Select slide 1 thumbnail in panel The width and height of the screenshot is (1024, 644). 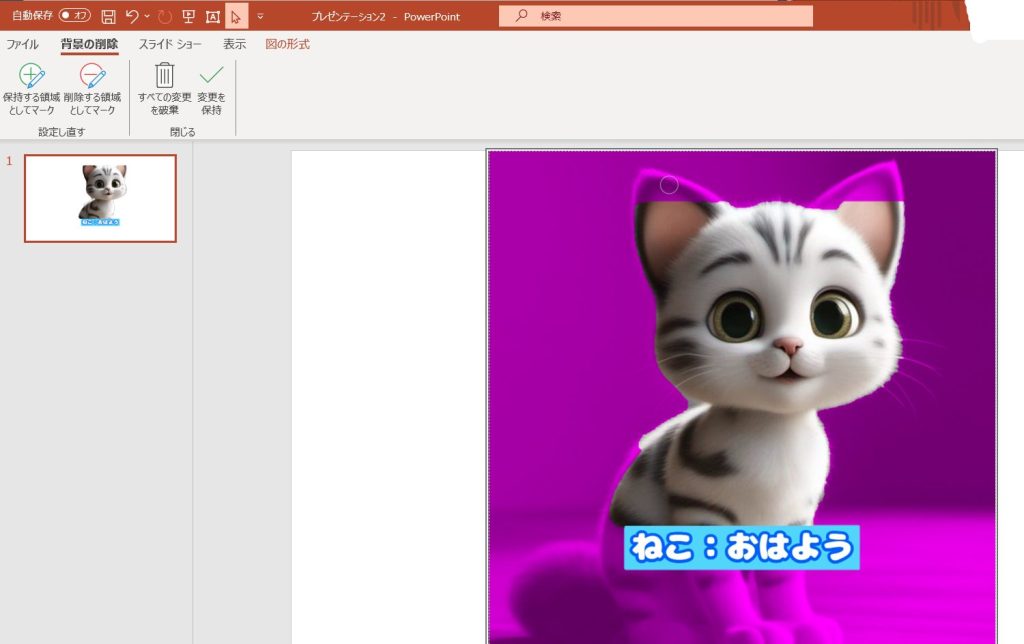click(100, 198)
